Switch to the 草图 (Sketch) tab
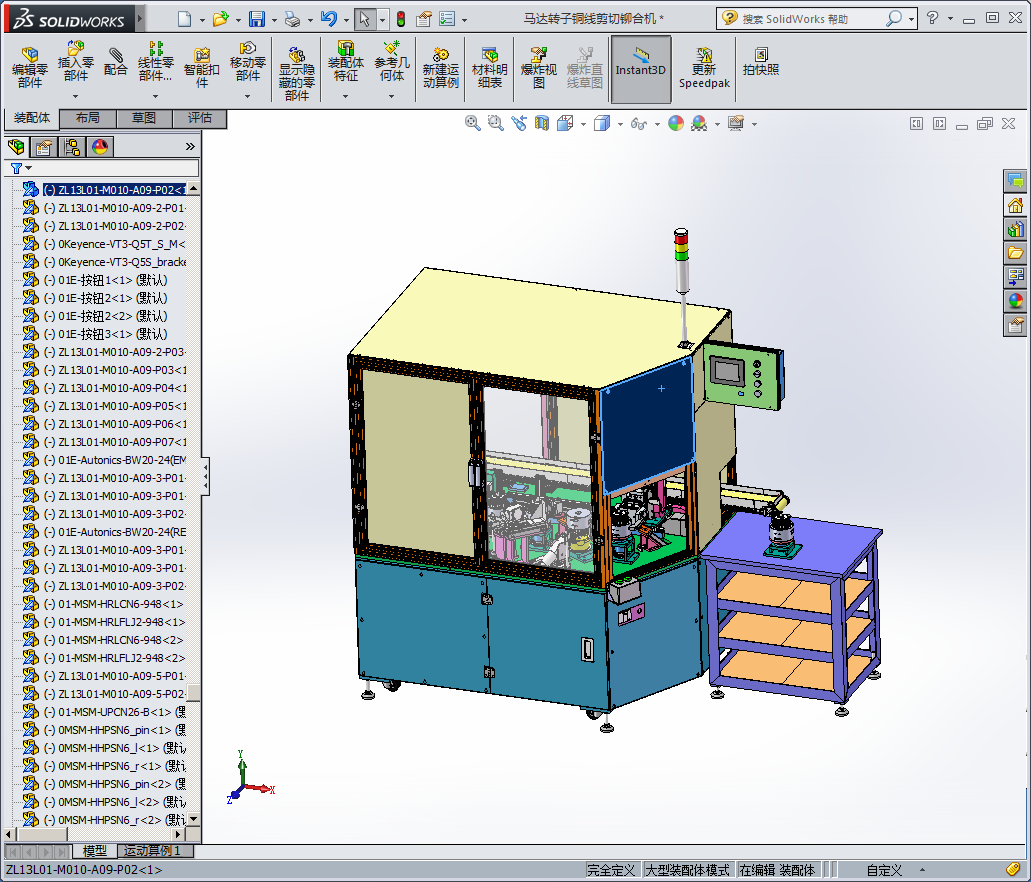The width and height of the screenshot is (1031, 882). pos(143,118)
